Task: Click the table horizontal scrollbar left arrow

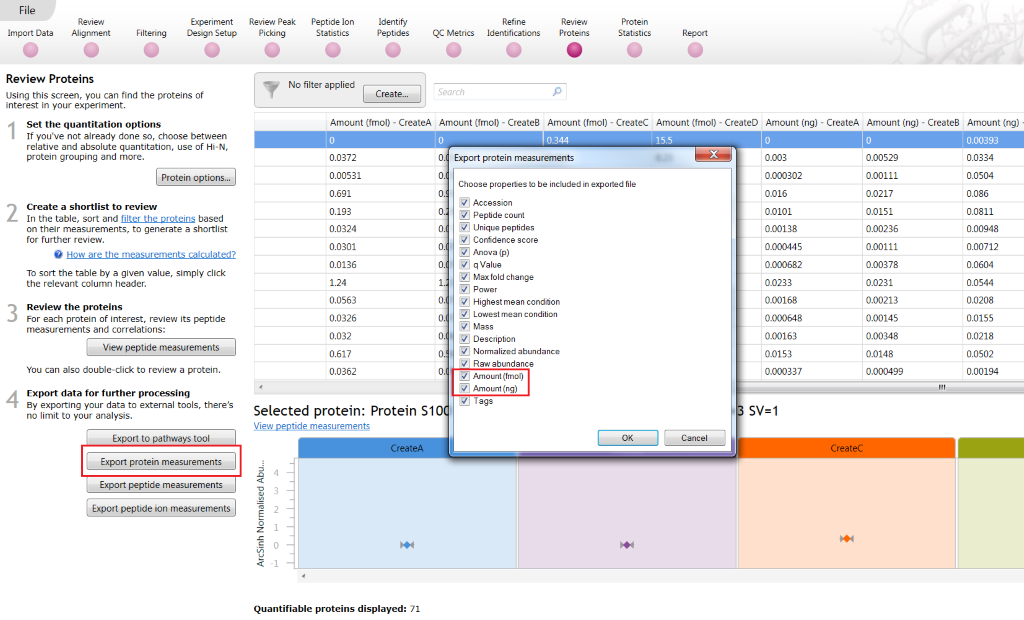Action: point(261,387)
